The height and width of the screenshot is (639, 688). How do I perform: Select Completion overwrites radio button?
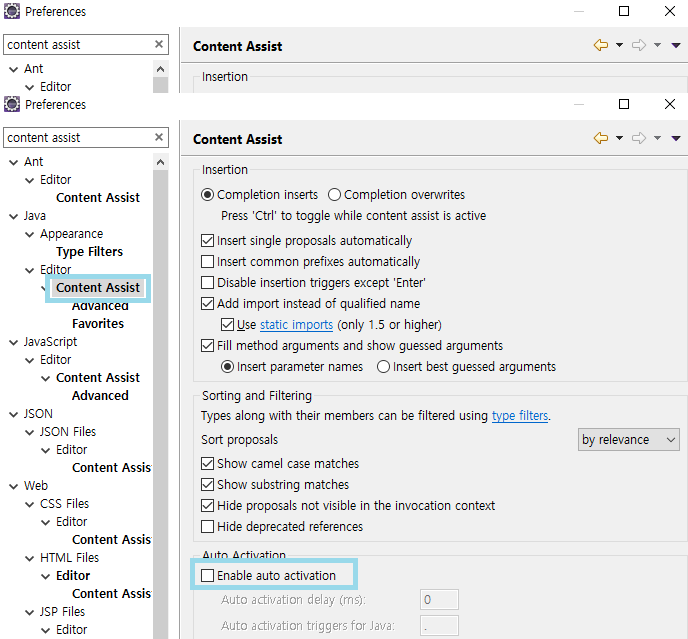(x=334, y=194)
